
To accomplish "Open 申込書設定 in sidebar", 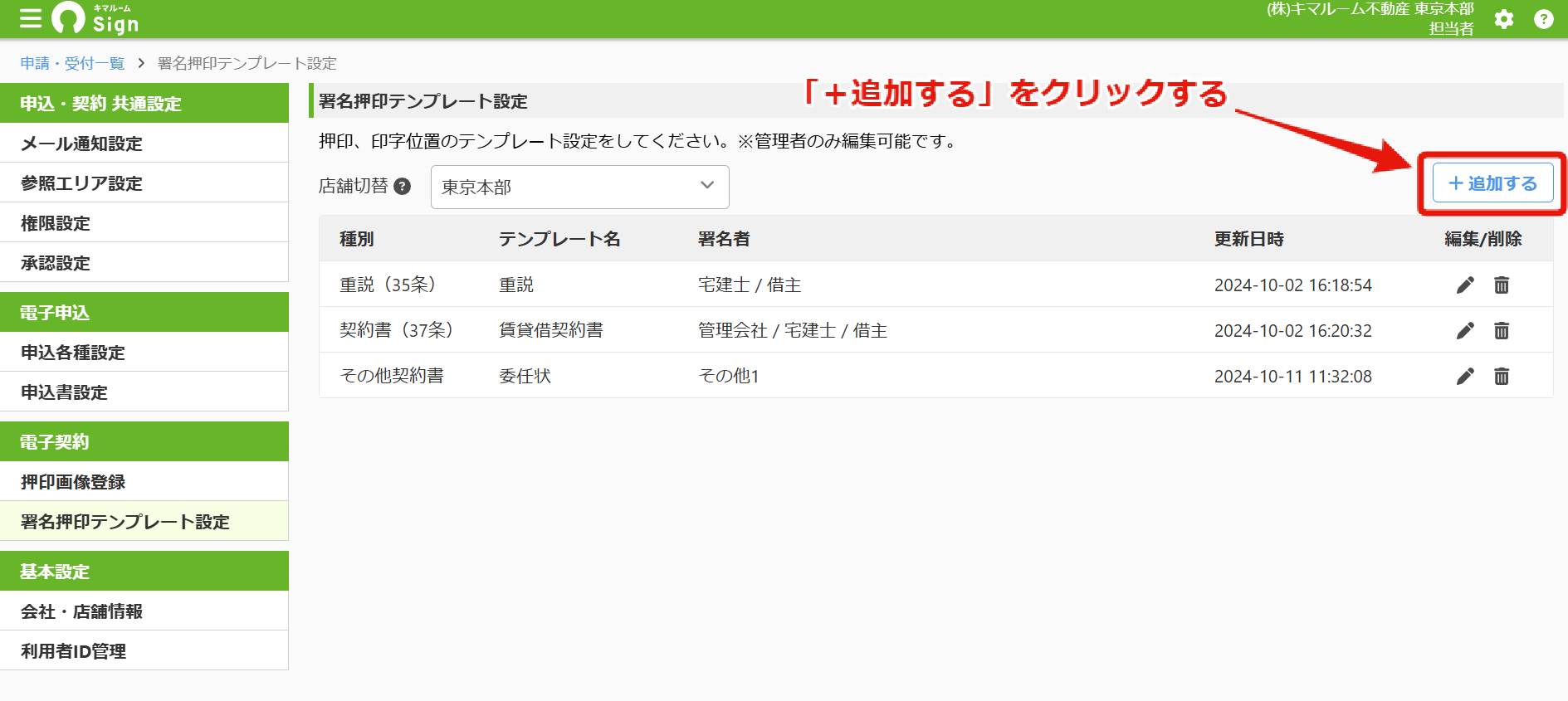I will click(144, 392).
